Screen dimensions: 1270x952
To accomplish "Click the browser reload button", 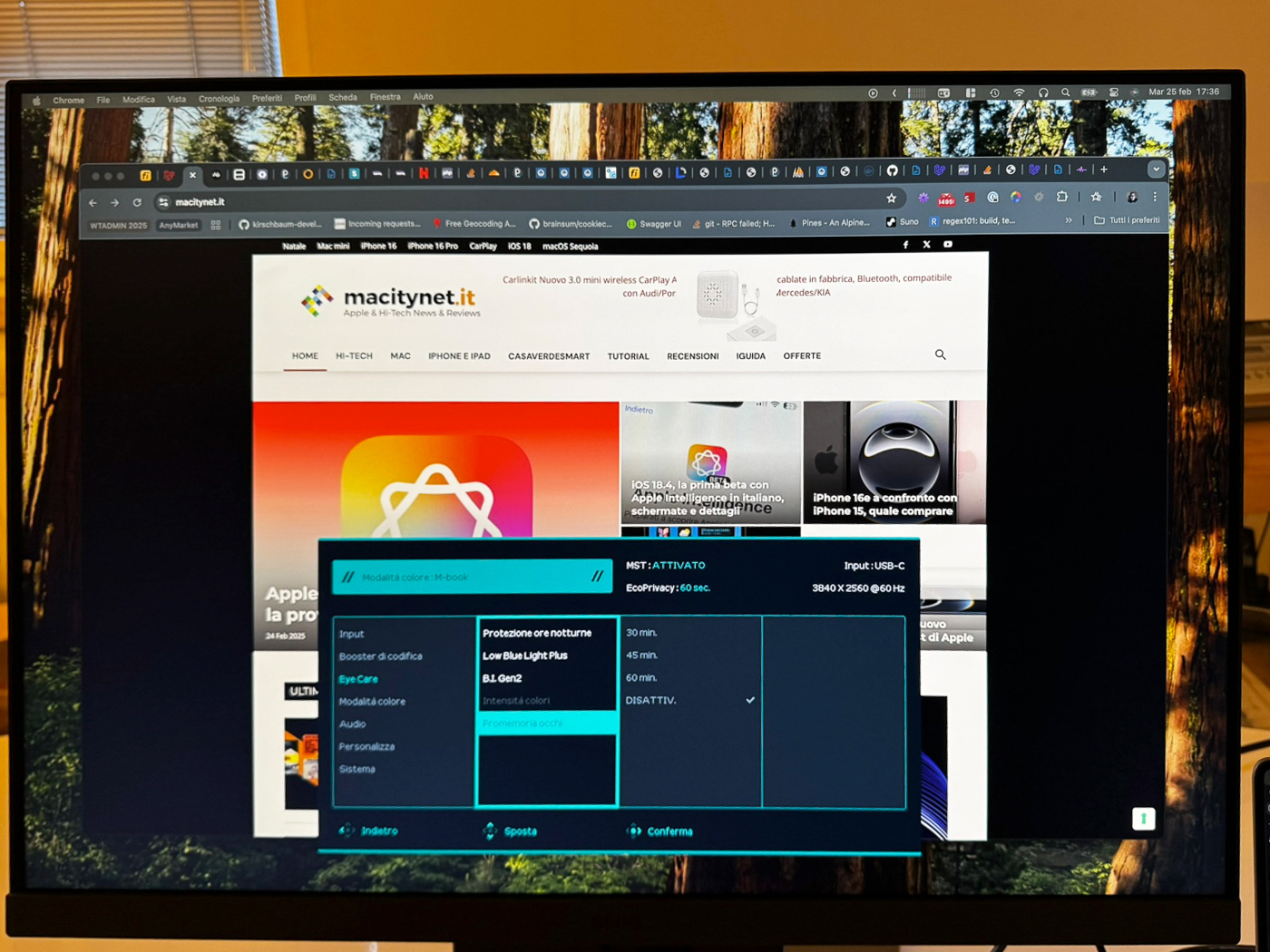I will [x=137, y=202].
